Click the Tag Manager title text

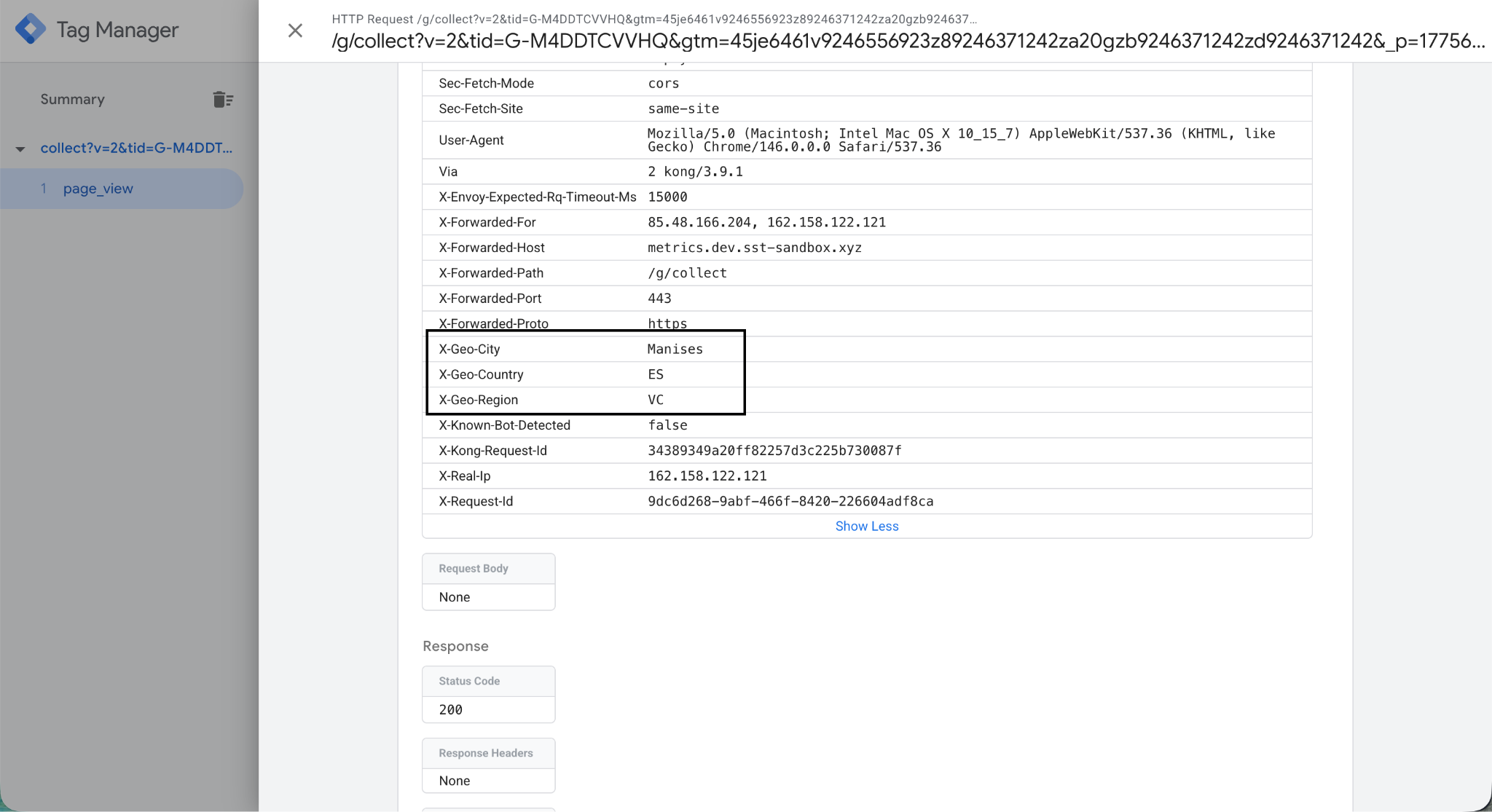[117, 30]
